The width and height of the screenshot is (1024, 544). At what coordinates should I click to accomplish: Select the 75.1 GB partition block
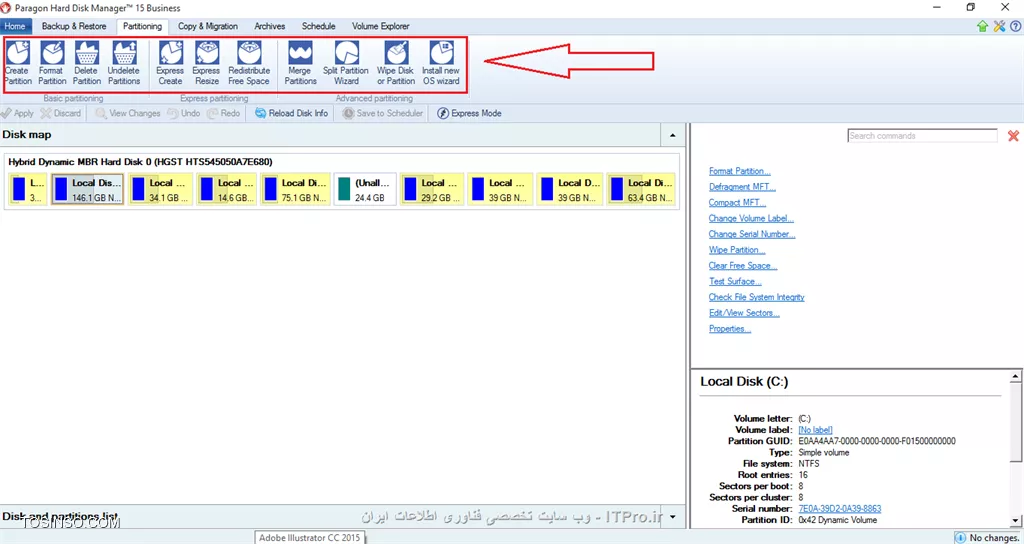click(x=295, y=189)
